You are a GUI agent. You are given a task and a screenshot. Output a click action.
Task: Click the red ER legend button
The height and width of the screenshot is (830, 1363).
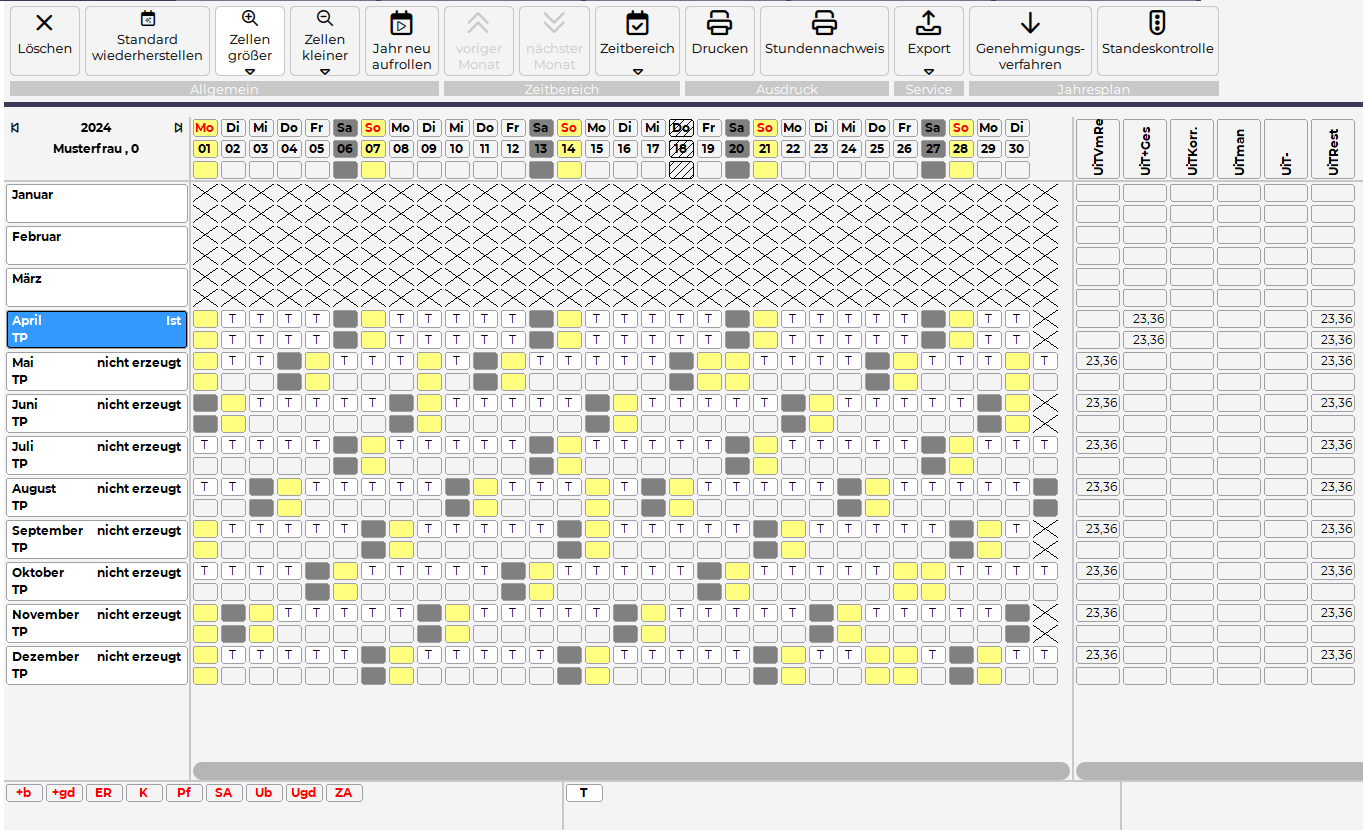tap(104, 793)
